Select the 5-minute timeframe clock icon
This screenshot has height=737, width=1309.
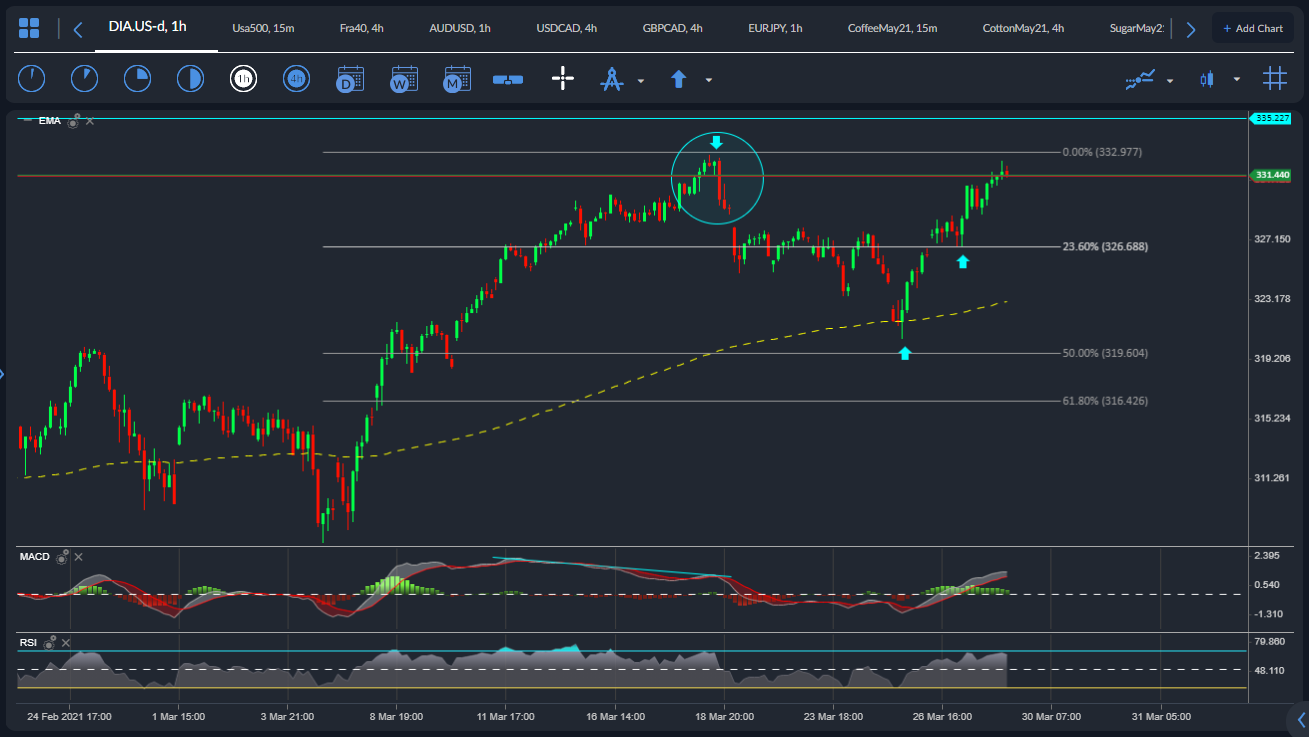(84, 78)
